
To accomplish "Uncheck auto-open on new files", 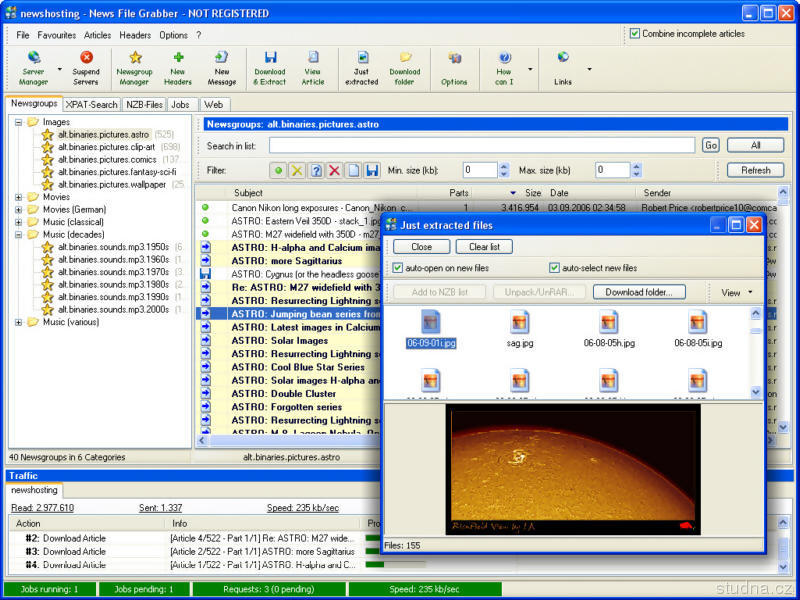I will (x=398, y=268).
